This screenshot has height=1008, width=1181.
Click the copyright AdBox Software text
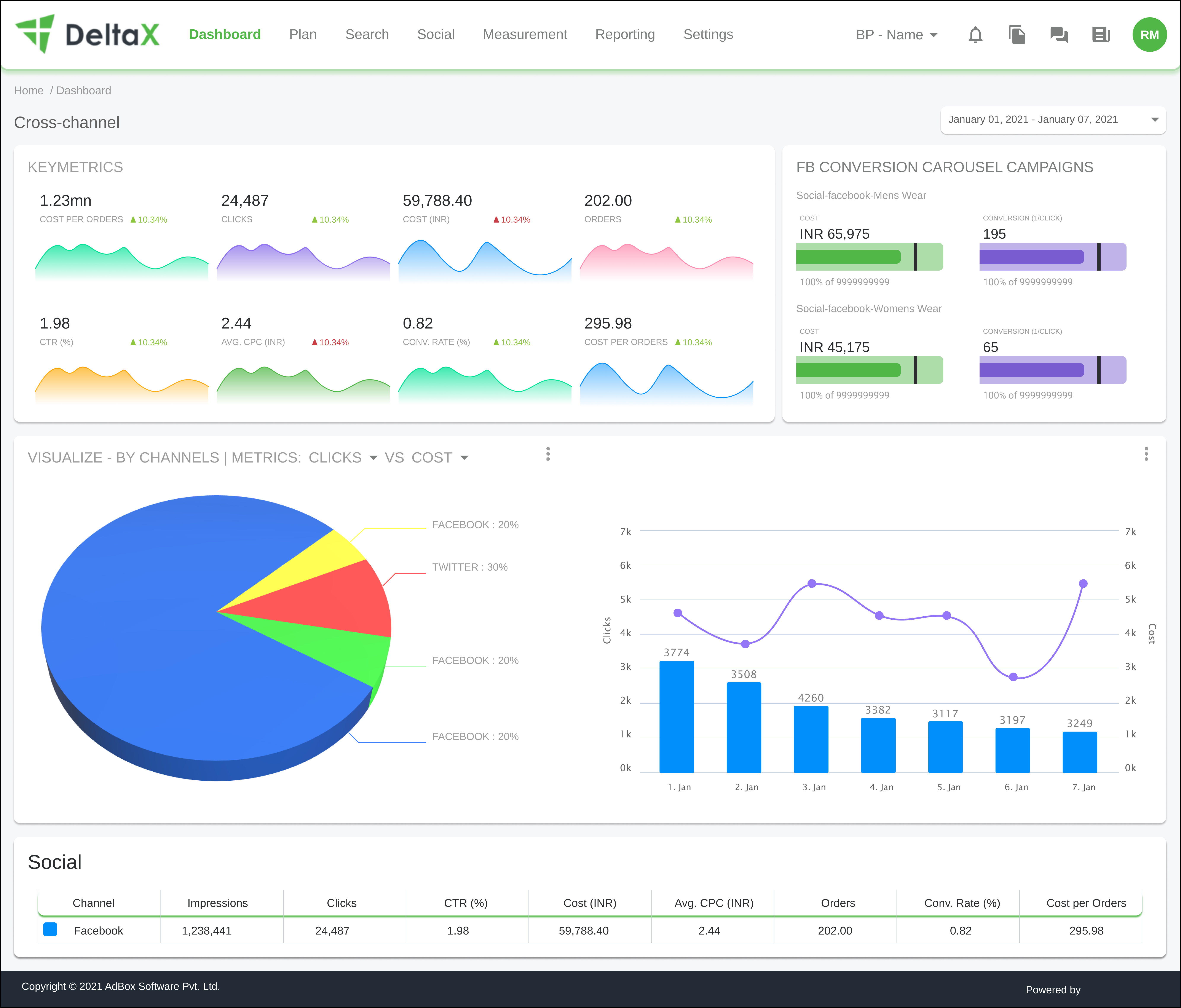point(121,986)
